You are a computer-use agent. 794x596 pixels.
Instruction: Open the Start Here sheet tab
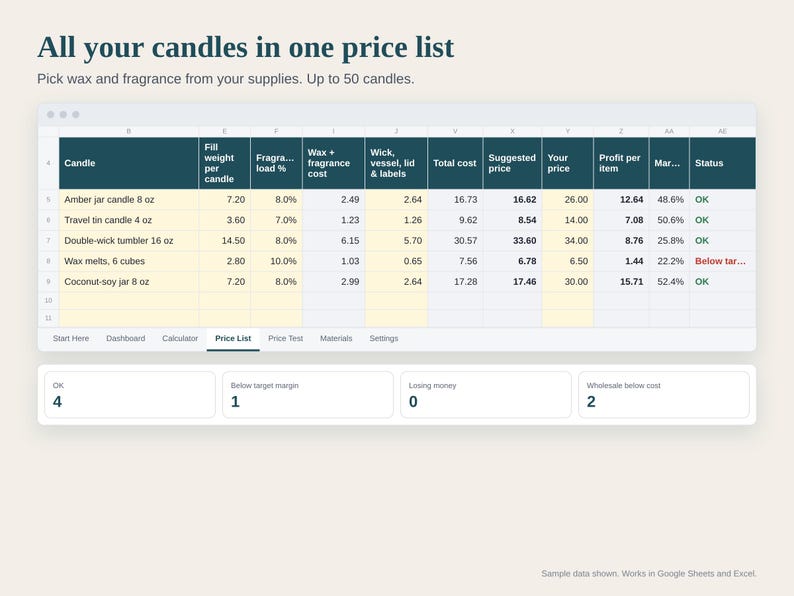tap(71, 338)
